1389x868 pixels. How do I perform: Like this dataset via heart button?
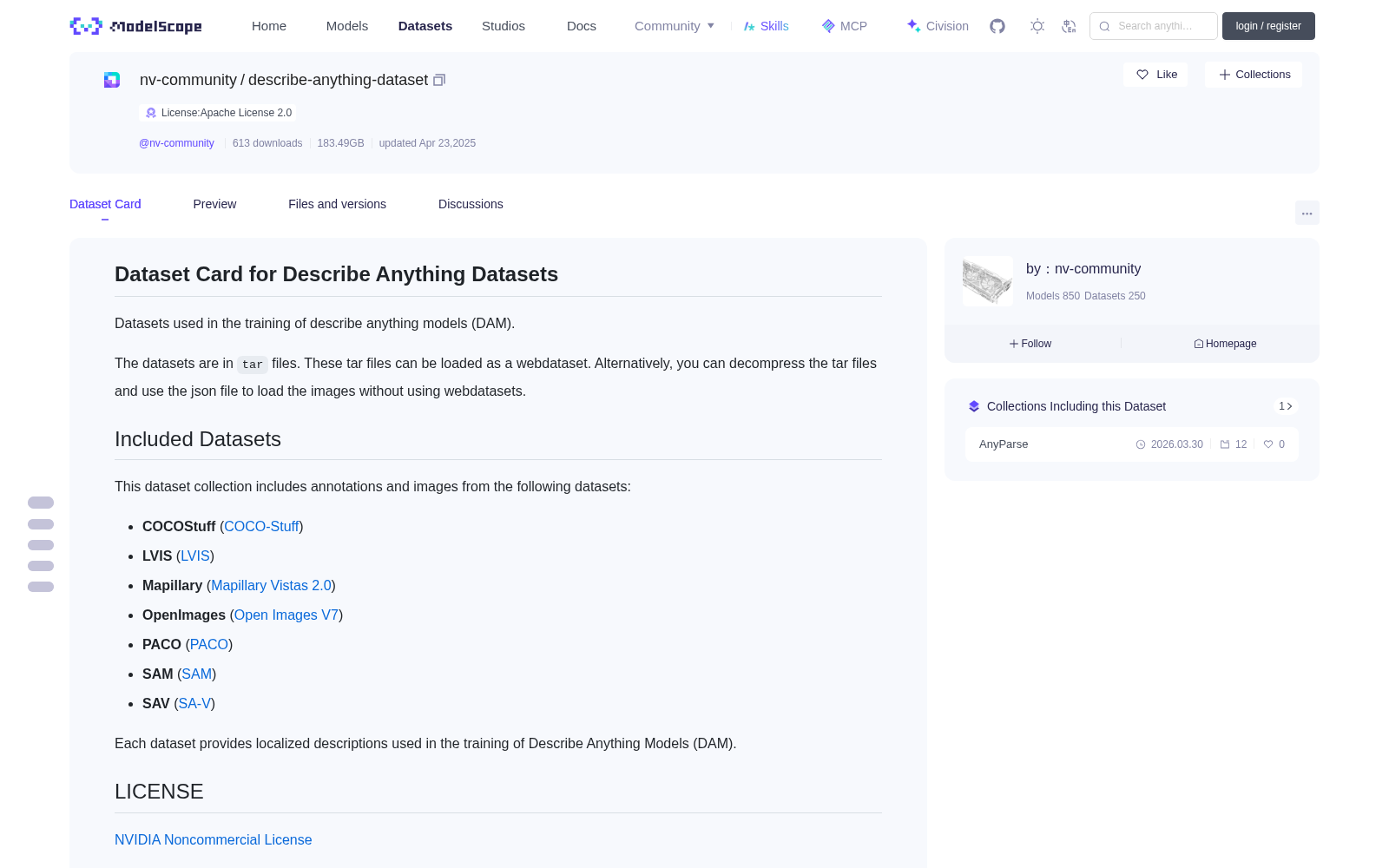pos(1156,75)
